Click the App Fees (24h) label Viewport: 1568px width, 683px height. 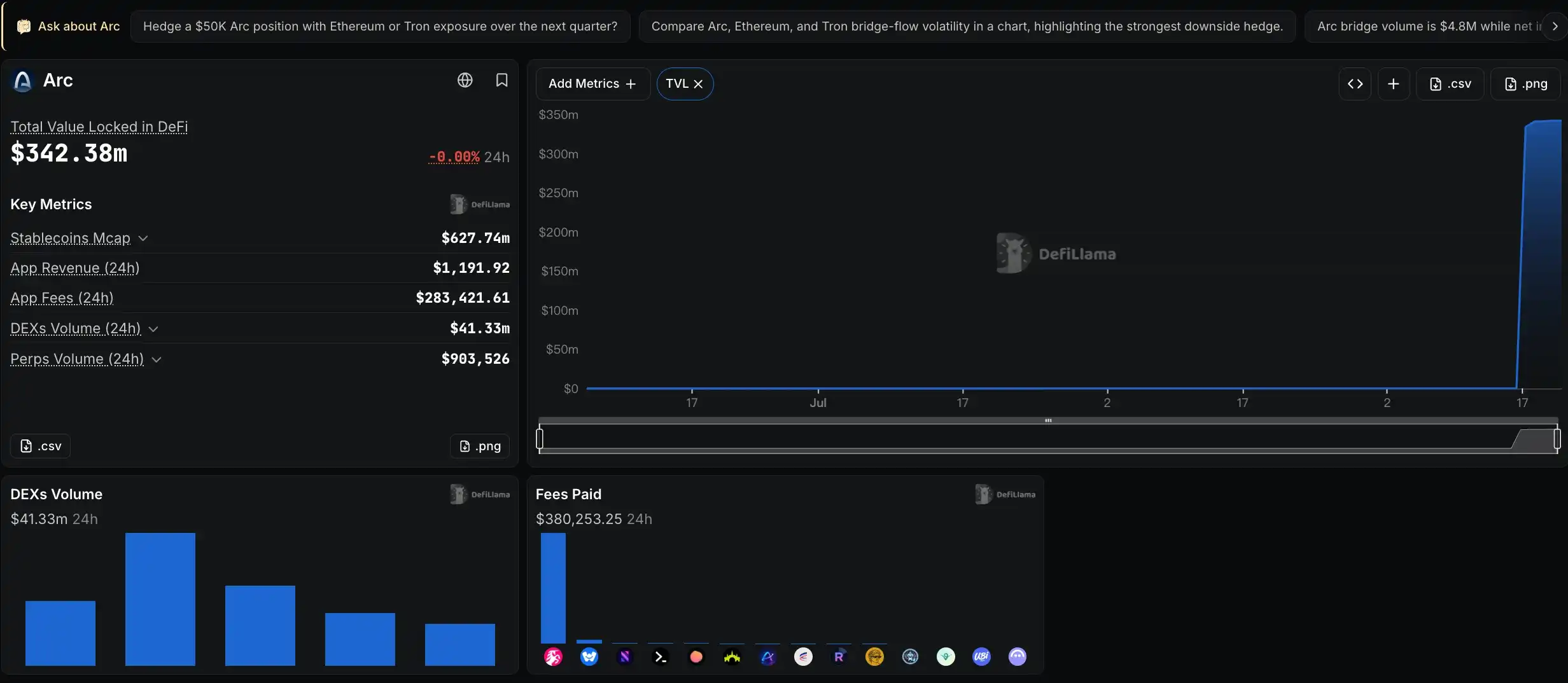62,298
